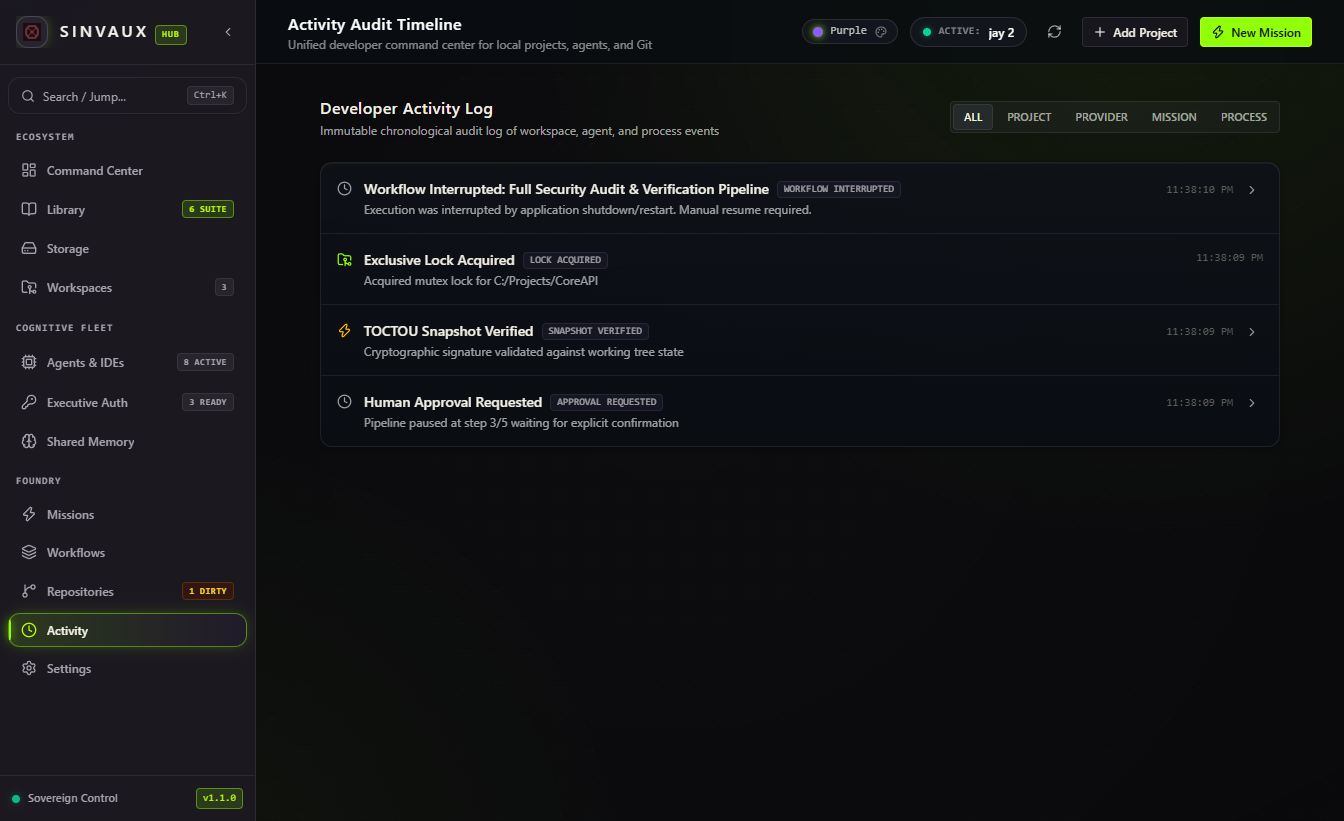Click the Ctrl+K shortcut hint
Image resolution: width=1344 pixels, height=821 pixels.
[x=210, y=96]
